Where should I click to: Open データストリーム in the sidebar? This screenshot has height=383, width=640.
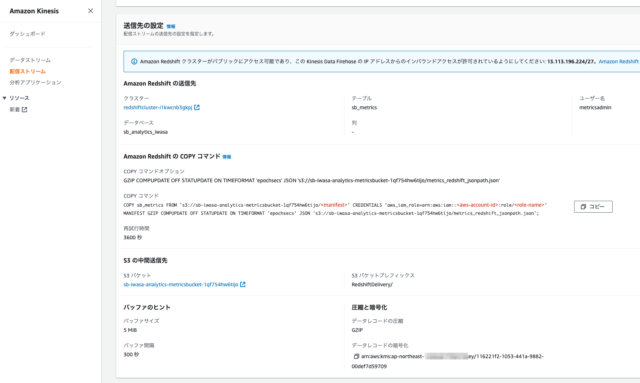click(x=30, y=60)
